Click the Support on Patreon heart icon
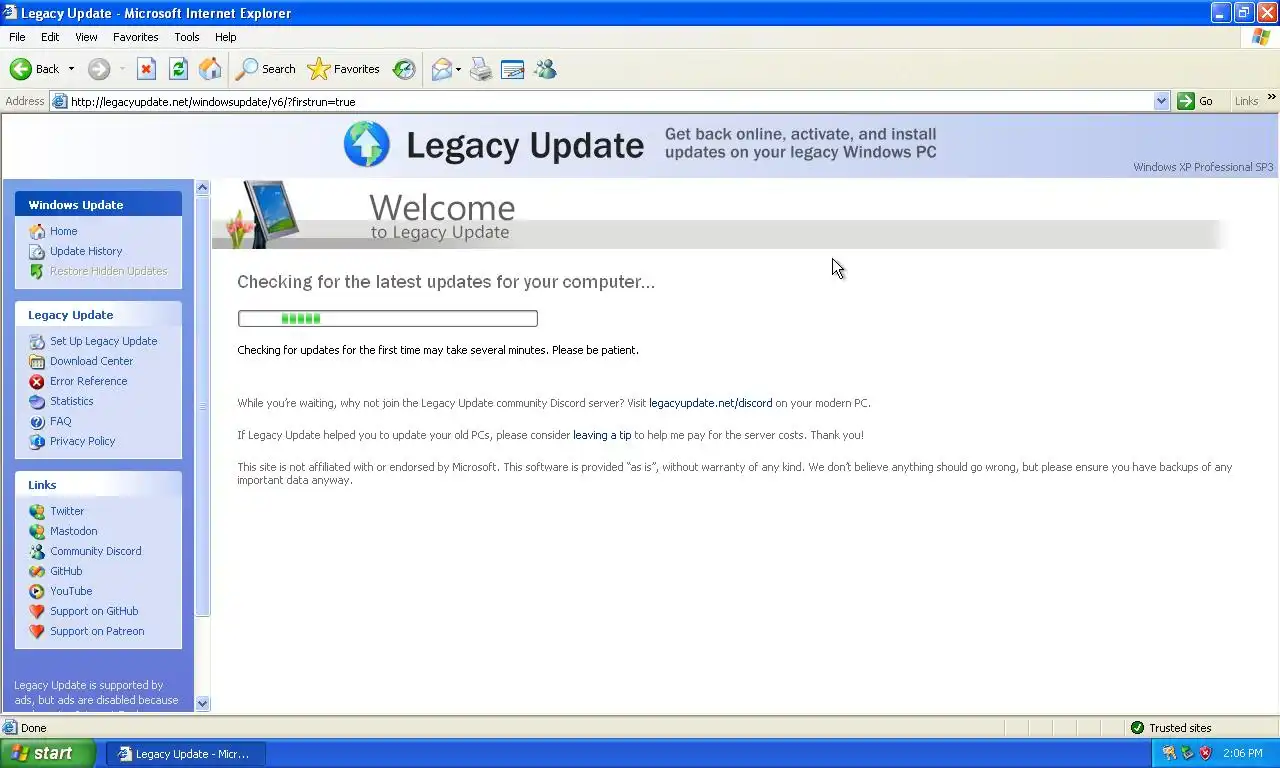Viewport: 1280px width, 768px height. [37, 631]
